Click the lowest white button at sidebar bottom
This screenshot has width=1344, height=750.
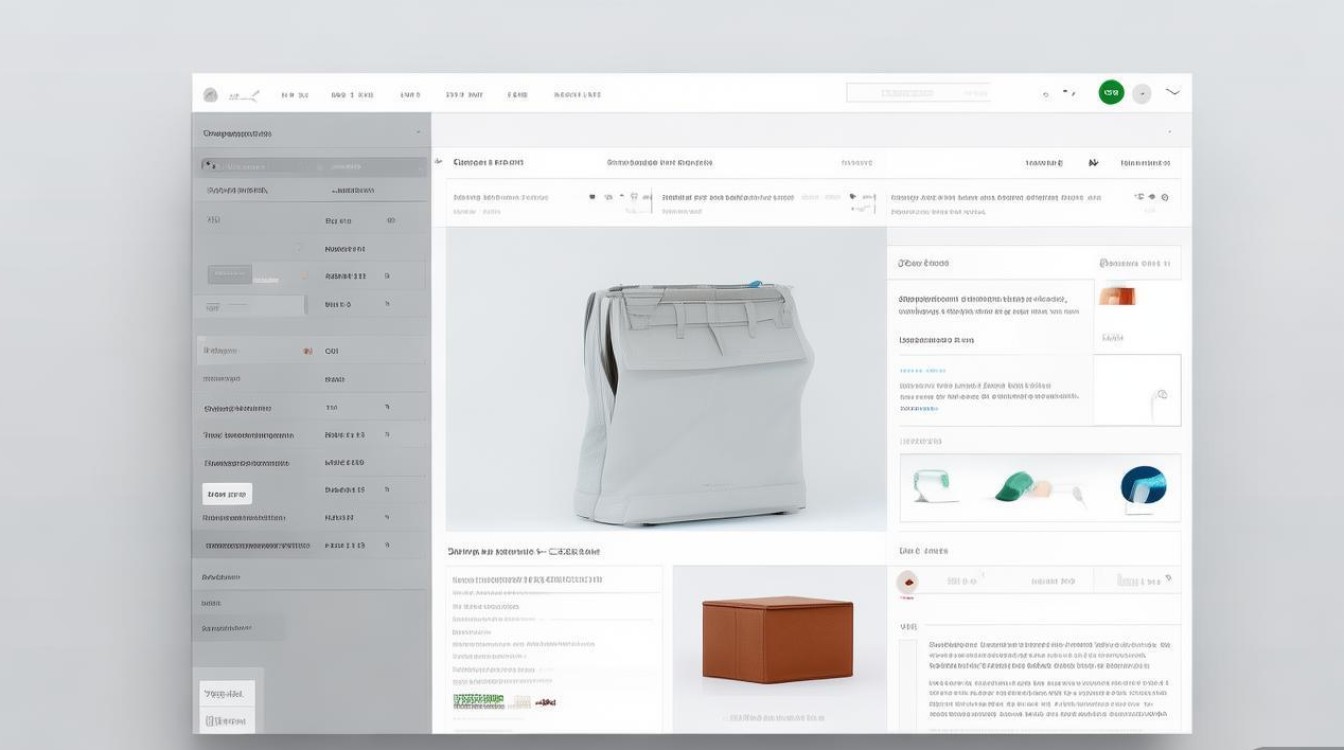[x=227, y=720]
